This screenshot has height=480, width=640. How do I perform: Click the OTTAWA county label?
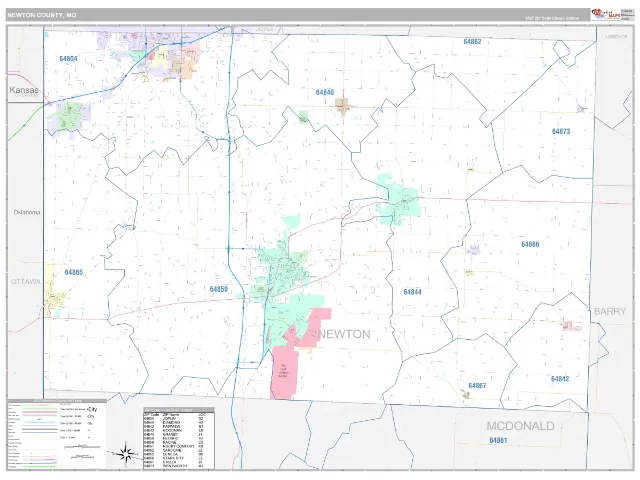(26, 282)
